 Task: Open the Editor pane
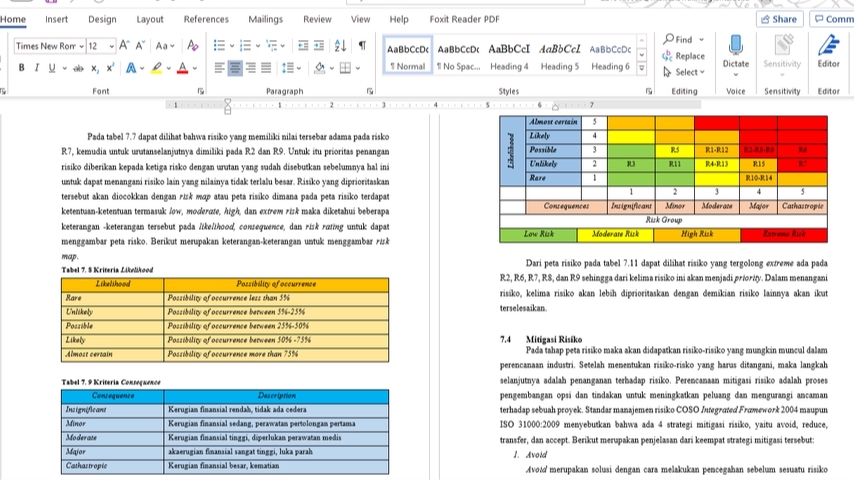tap(828, 52)
